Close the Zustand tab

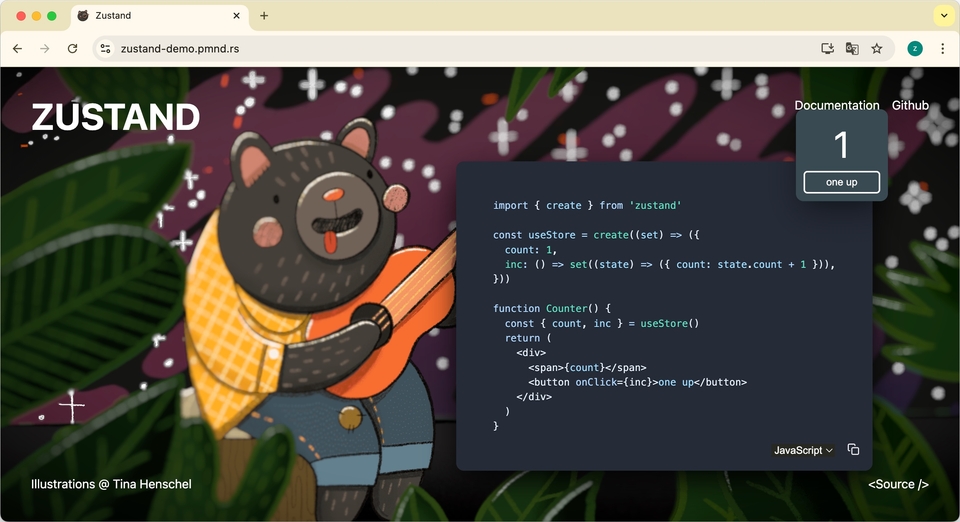coord(236,16)
